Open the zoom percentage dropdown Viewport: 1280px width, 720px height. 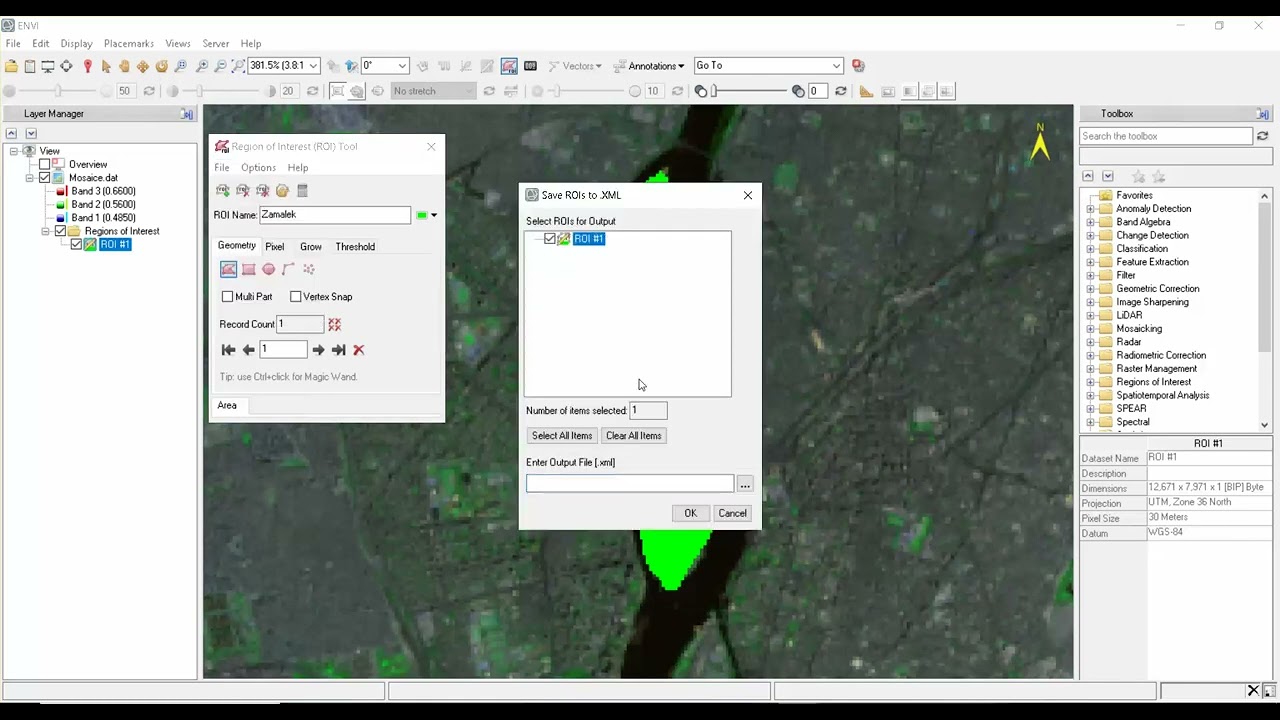point(313,66)
